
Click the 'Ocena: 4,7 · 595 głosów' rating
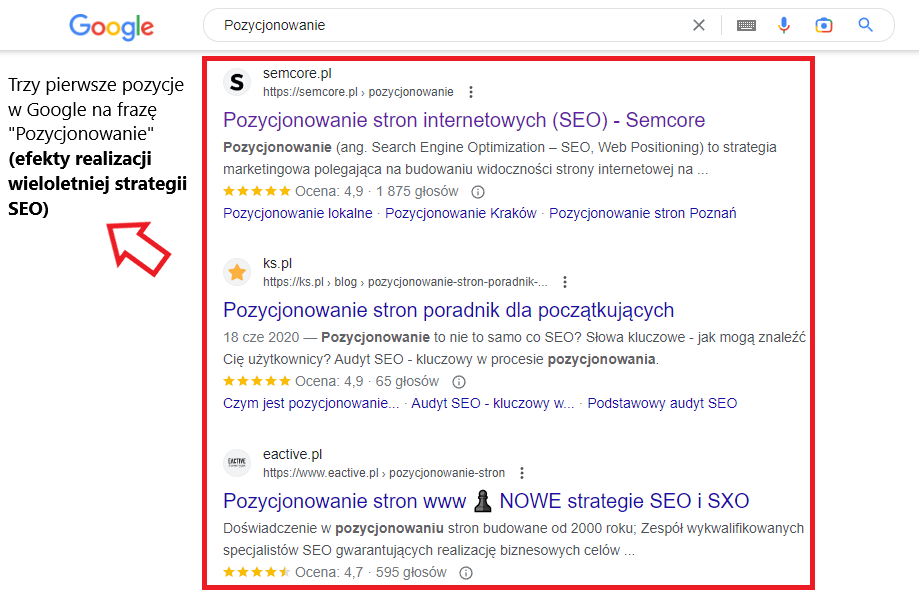click(370, 572)
